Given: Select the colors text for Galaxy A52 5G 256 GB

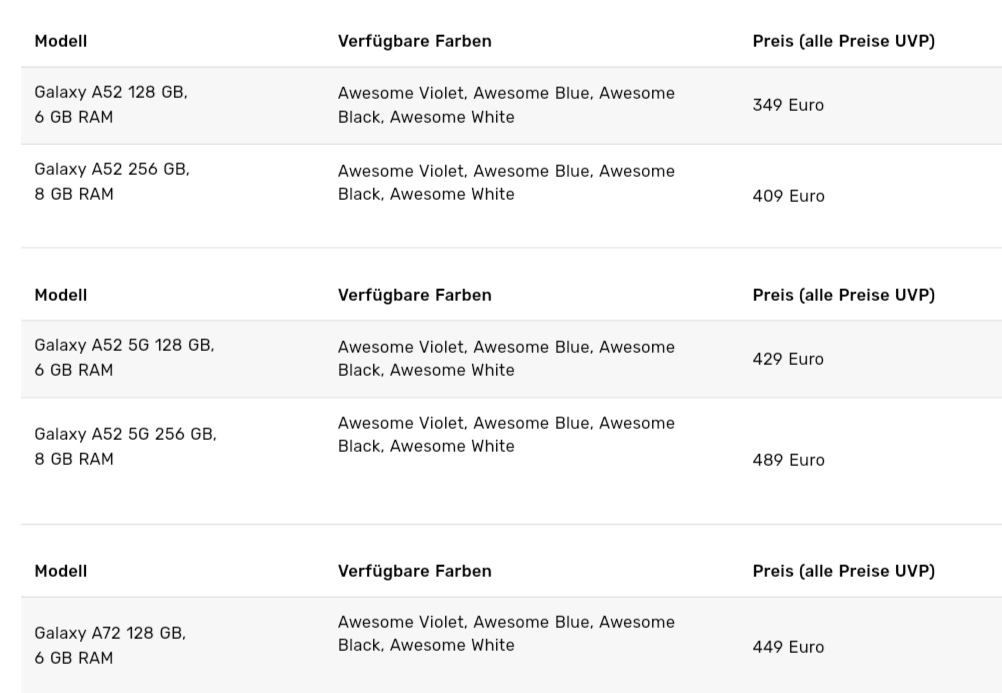Looking at the screenshot, I should (506, 434).
